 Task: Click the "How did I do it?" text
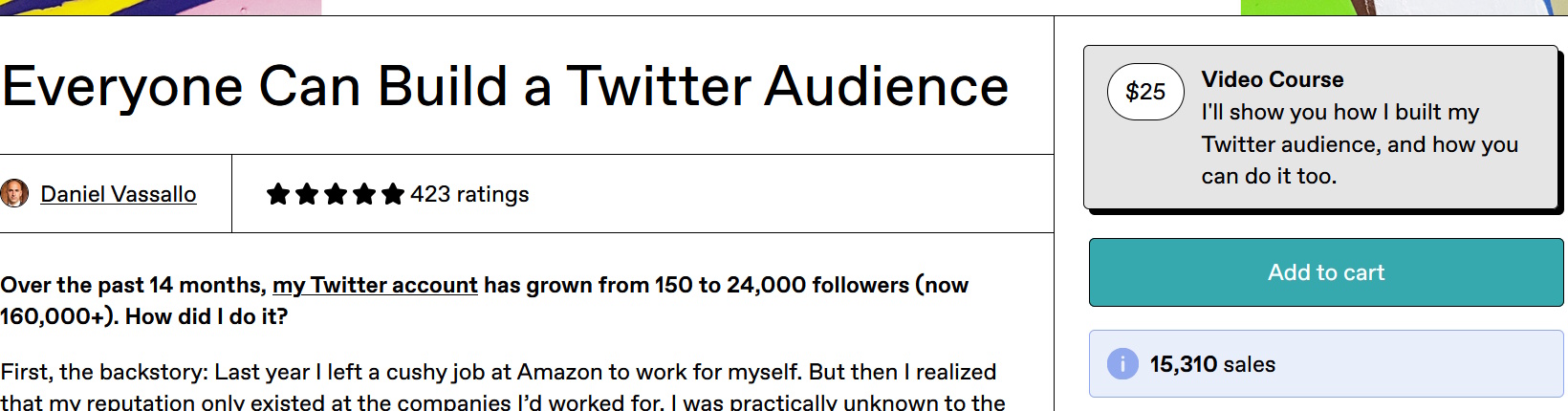point(207,316)
